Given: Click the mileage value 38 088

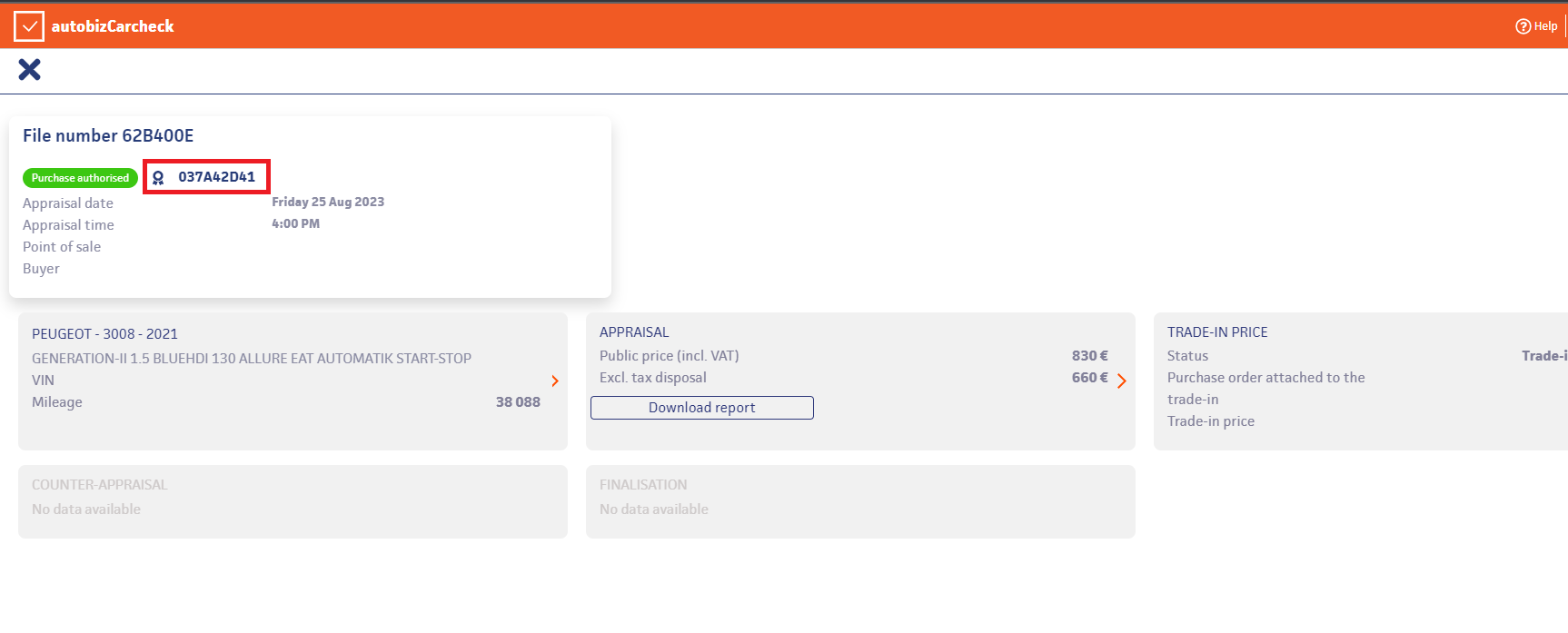Looking at the screenshot, I should pyautogui.click(x=518, y=402).
